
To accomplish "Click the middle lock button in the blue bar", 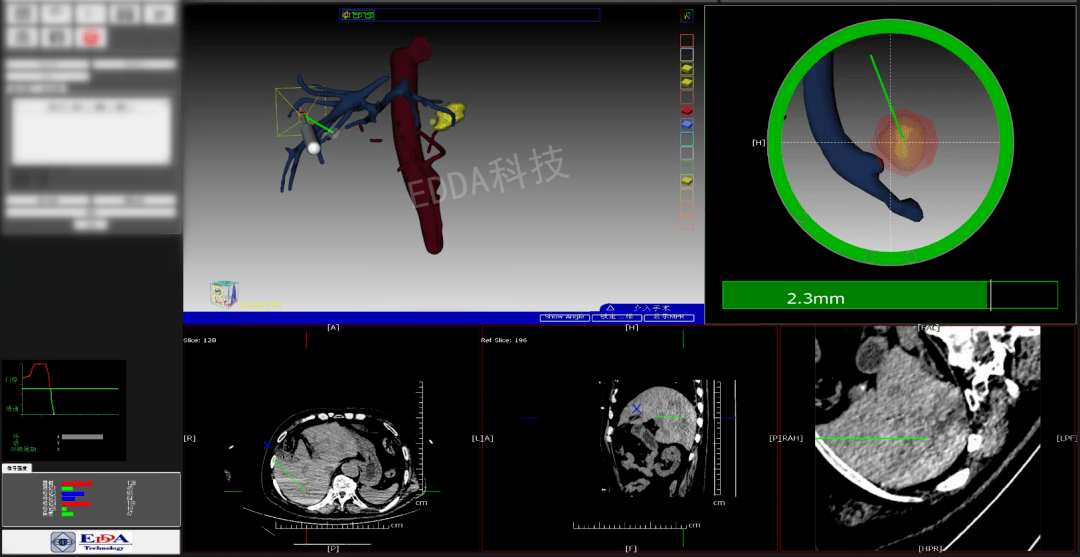I will (x=616, y=317).
